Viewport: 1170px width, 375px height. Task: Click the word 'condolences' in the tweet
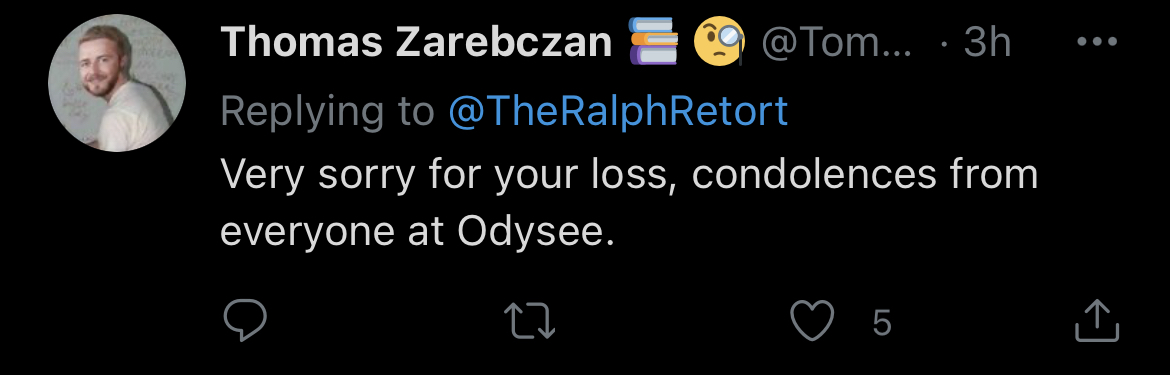click(x=814, y=174)
